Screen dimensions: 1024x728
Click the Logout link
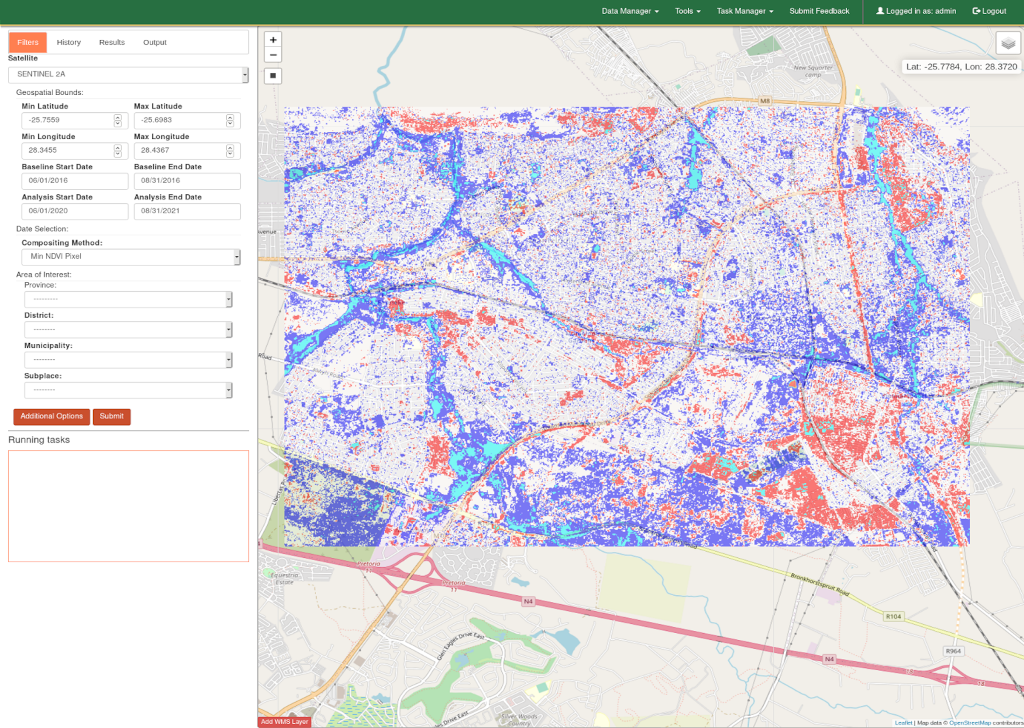point(989,11)
